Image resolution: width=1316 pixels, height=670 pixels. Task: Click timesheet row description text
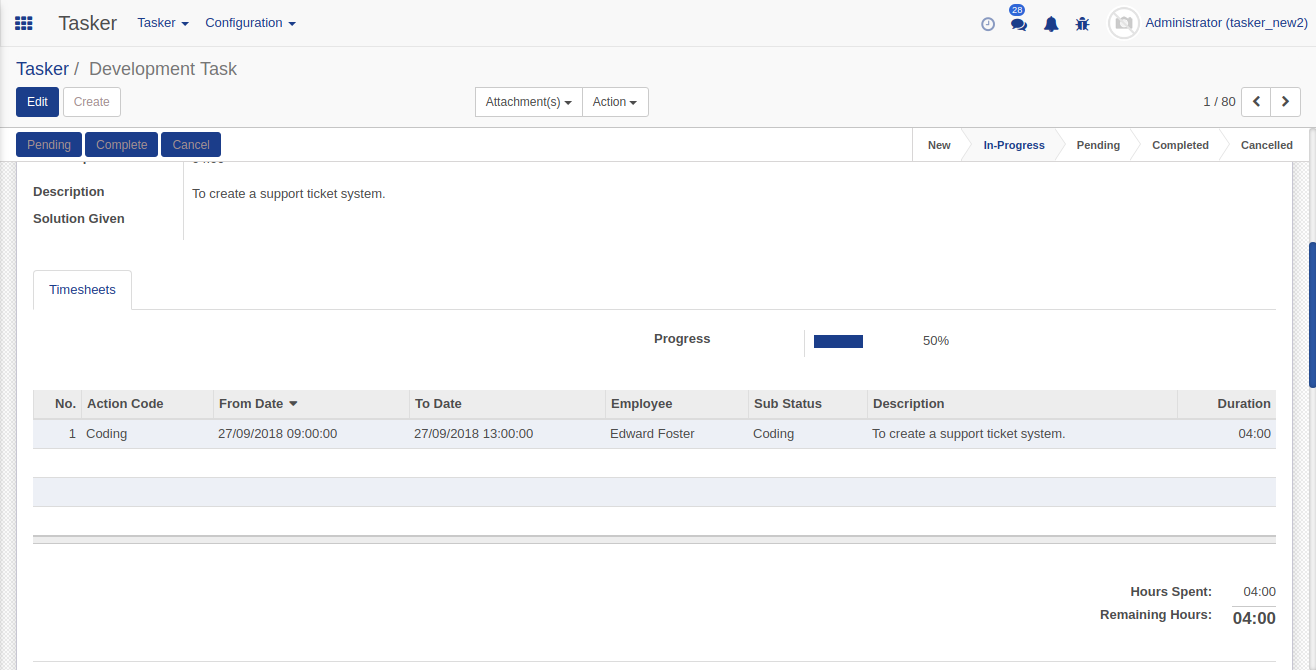pyautogui.click(x=969, y=434)
